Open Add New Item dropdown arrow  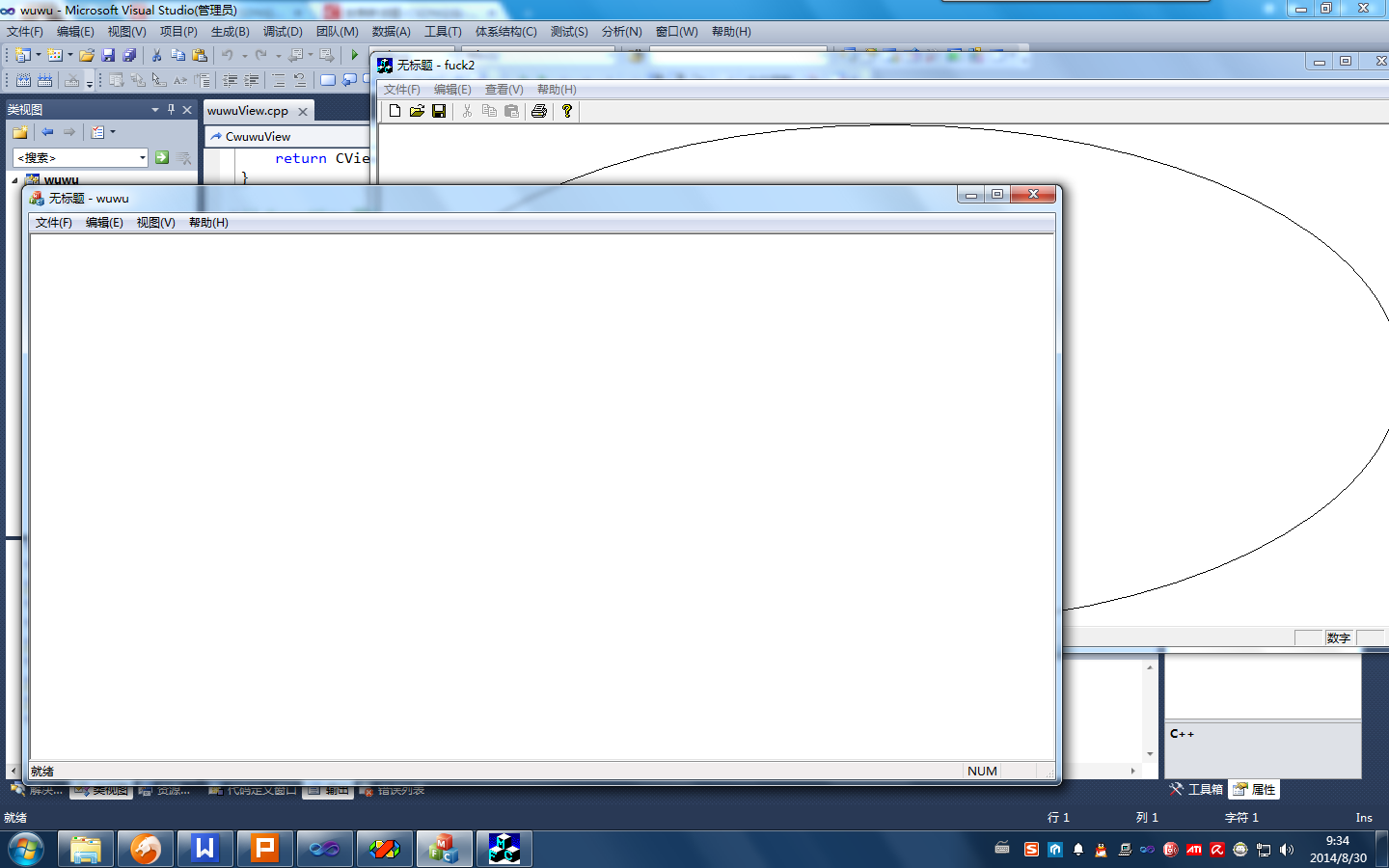[x=70, y=55]
